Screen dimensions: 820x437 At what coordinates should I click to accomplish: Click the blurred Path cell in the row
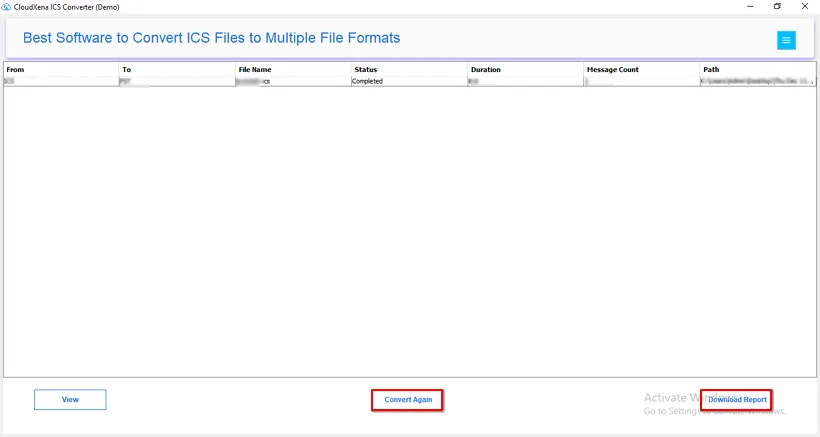click(758, 82)
